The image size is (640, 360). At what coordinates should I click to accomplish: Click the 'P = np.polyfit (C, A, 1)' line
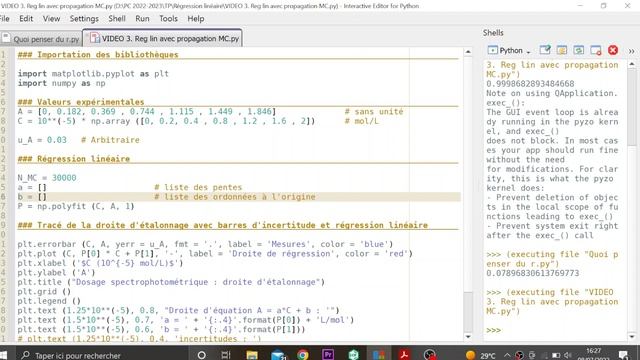[76, 206]
